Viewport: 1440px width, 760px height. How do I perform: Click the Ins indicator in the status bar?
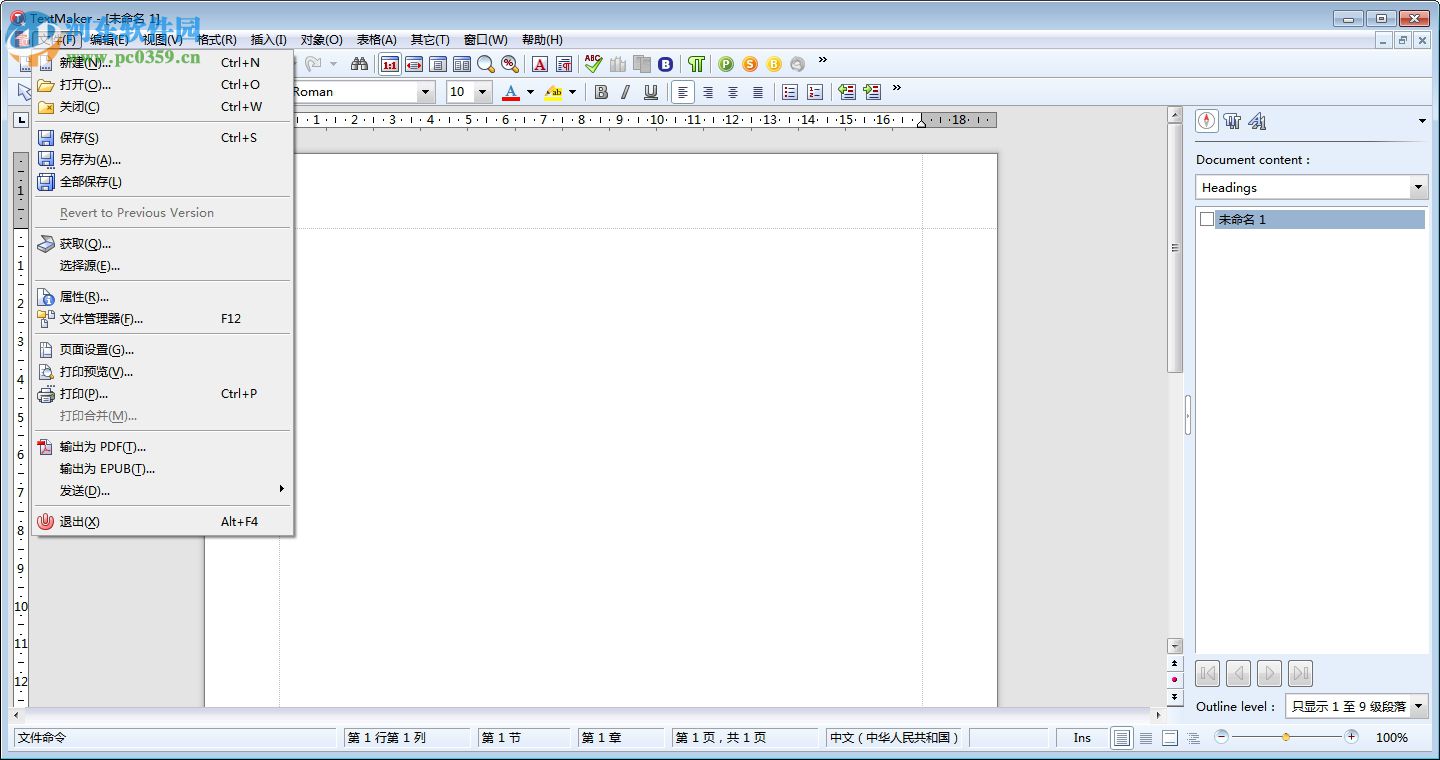coord(1082,738)
